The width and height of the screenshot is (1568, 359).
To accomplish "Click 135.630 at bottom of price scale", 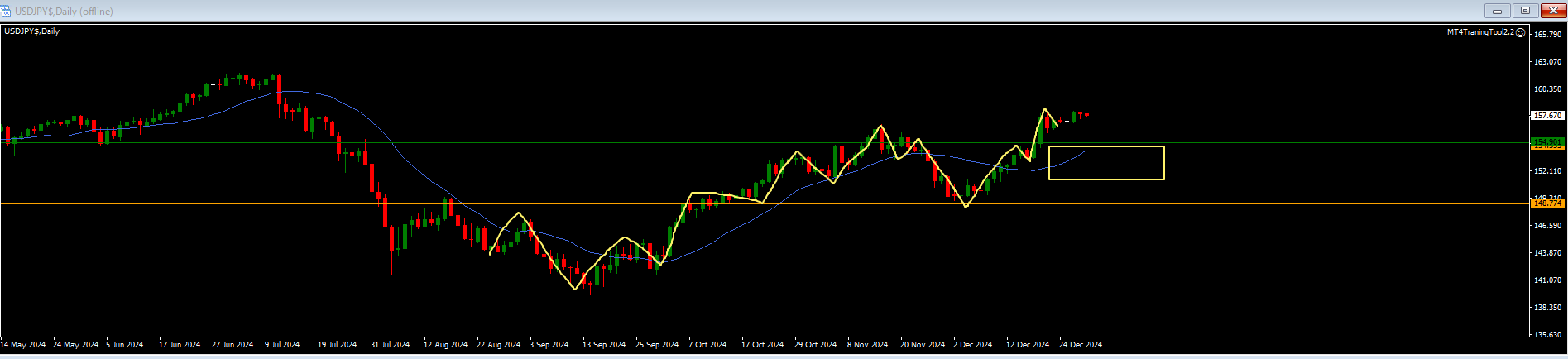I will point(1547,335).
